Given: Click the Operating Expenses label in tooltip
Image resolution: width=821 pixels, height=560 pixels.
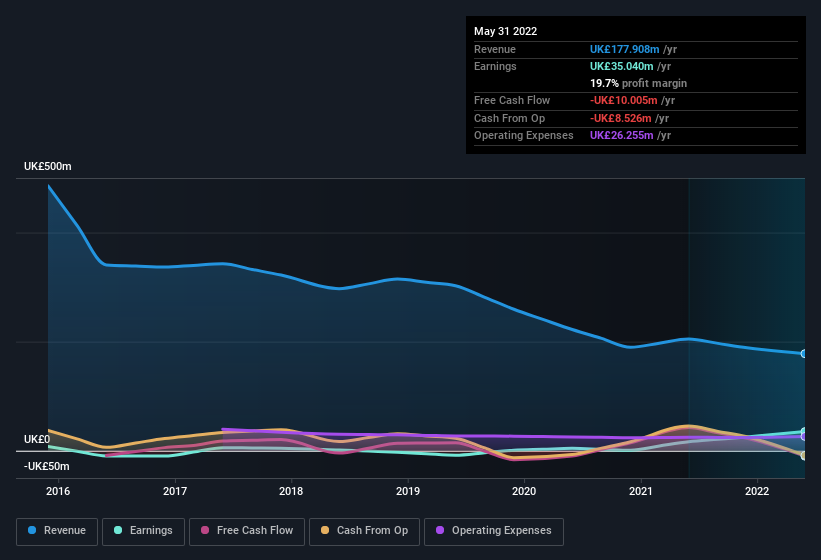Looking at the screenshot, I should [524, 135].
